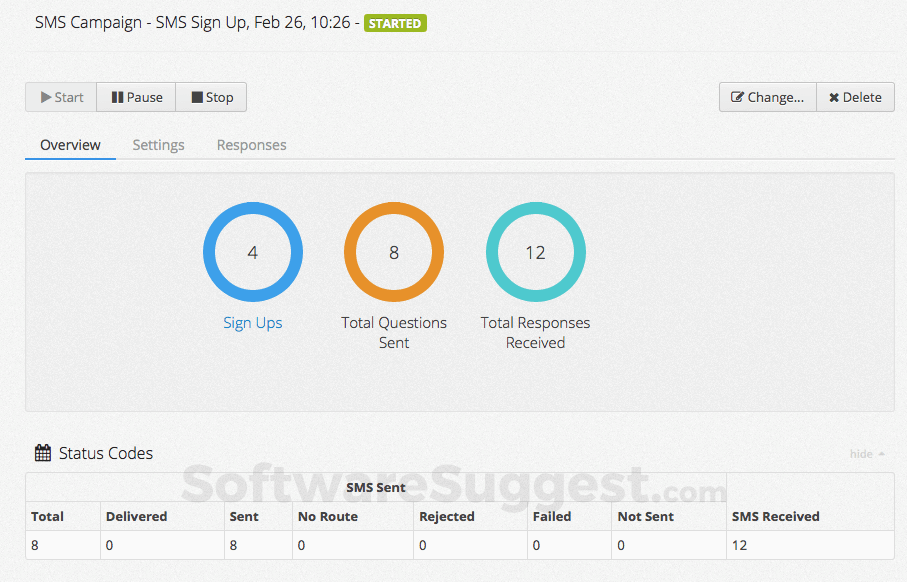
Task: Select the Overview tab
Action: pos(70,145)
